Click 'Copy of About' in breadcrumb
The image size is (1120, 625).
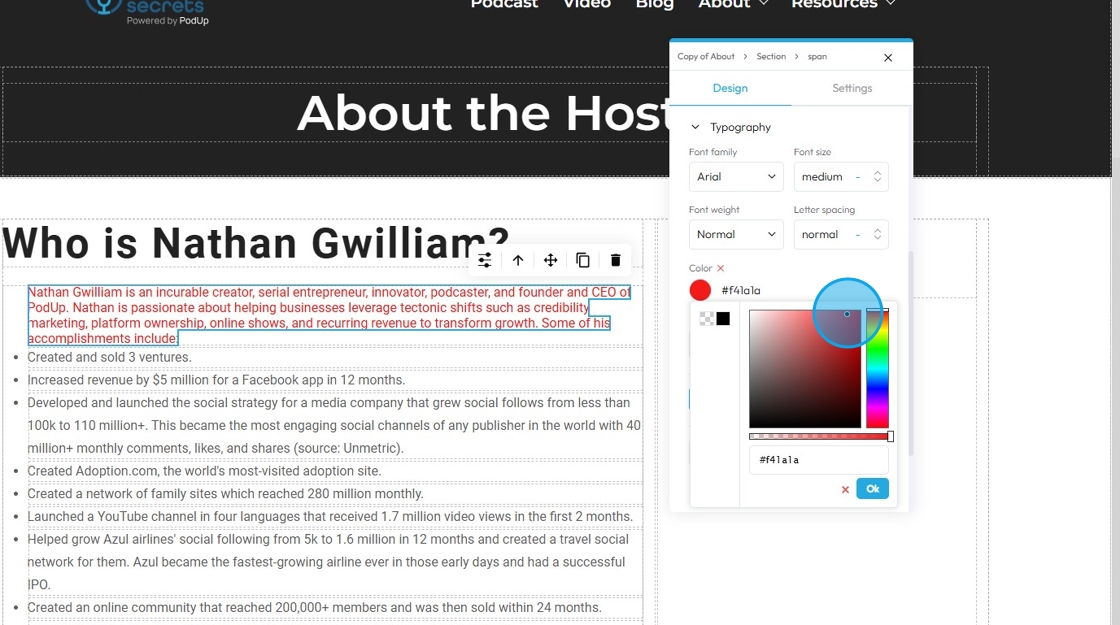click(706, 56)
